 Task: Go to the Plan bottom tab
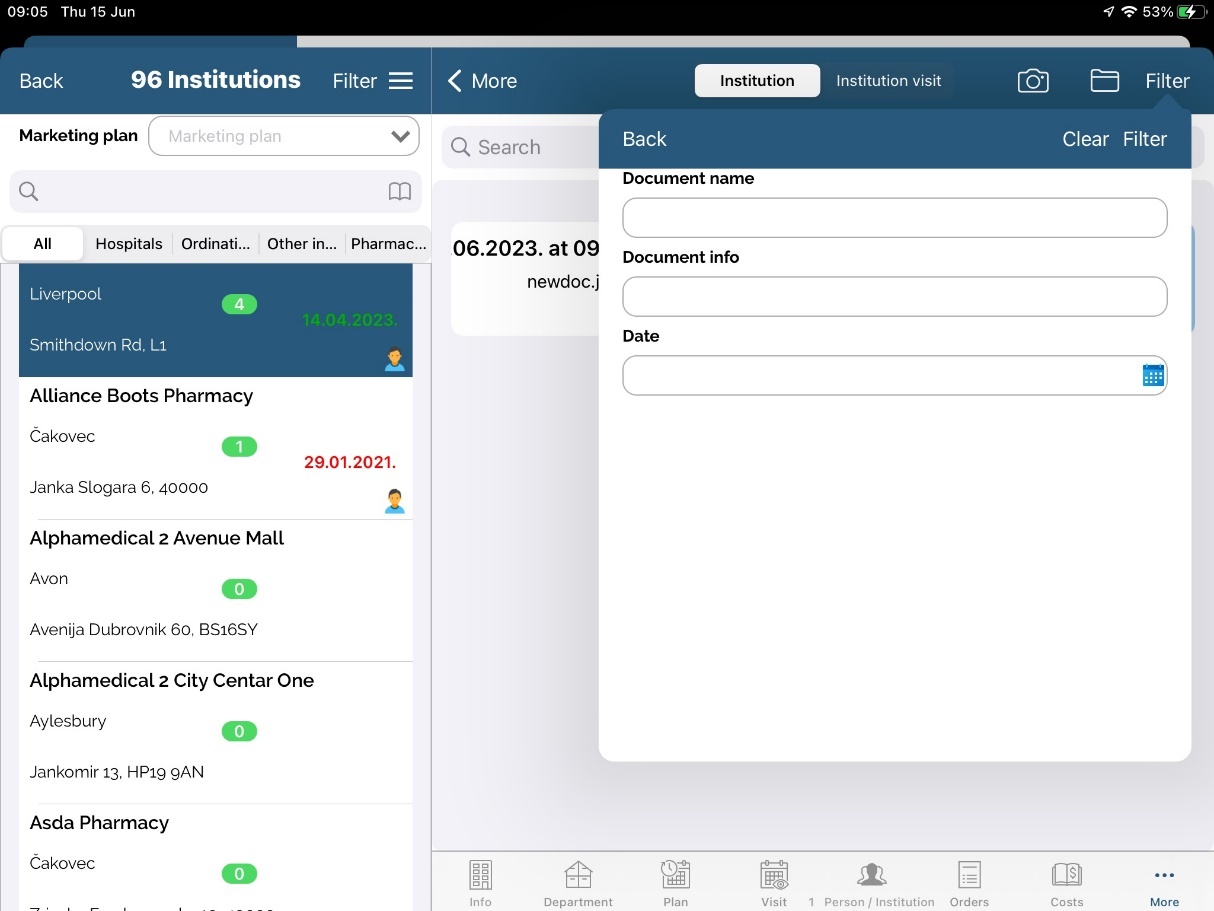coord(675,882)
